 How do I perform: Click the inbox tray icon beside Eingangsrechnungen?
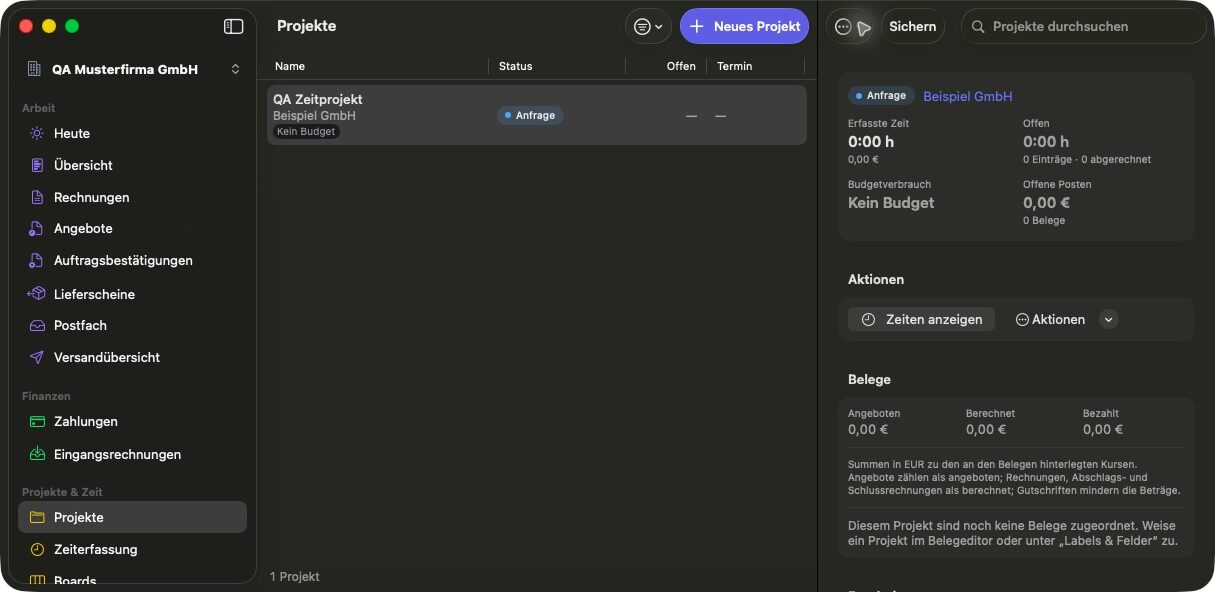point(37,454)
